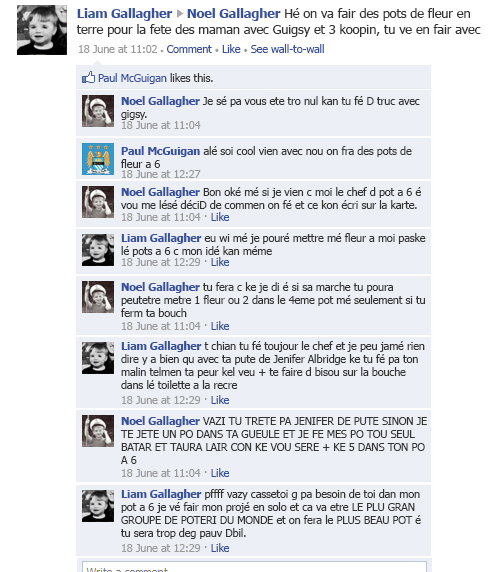Like Liam's 'pffff vazy cassetoi' comment

(x=220, y=548)
